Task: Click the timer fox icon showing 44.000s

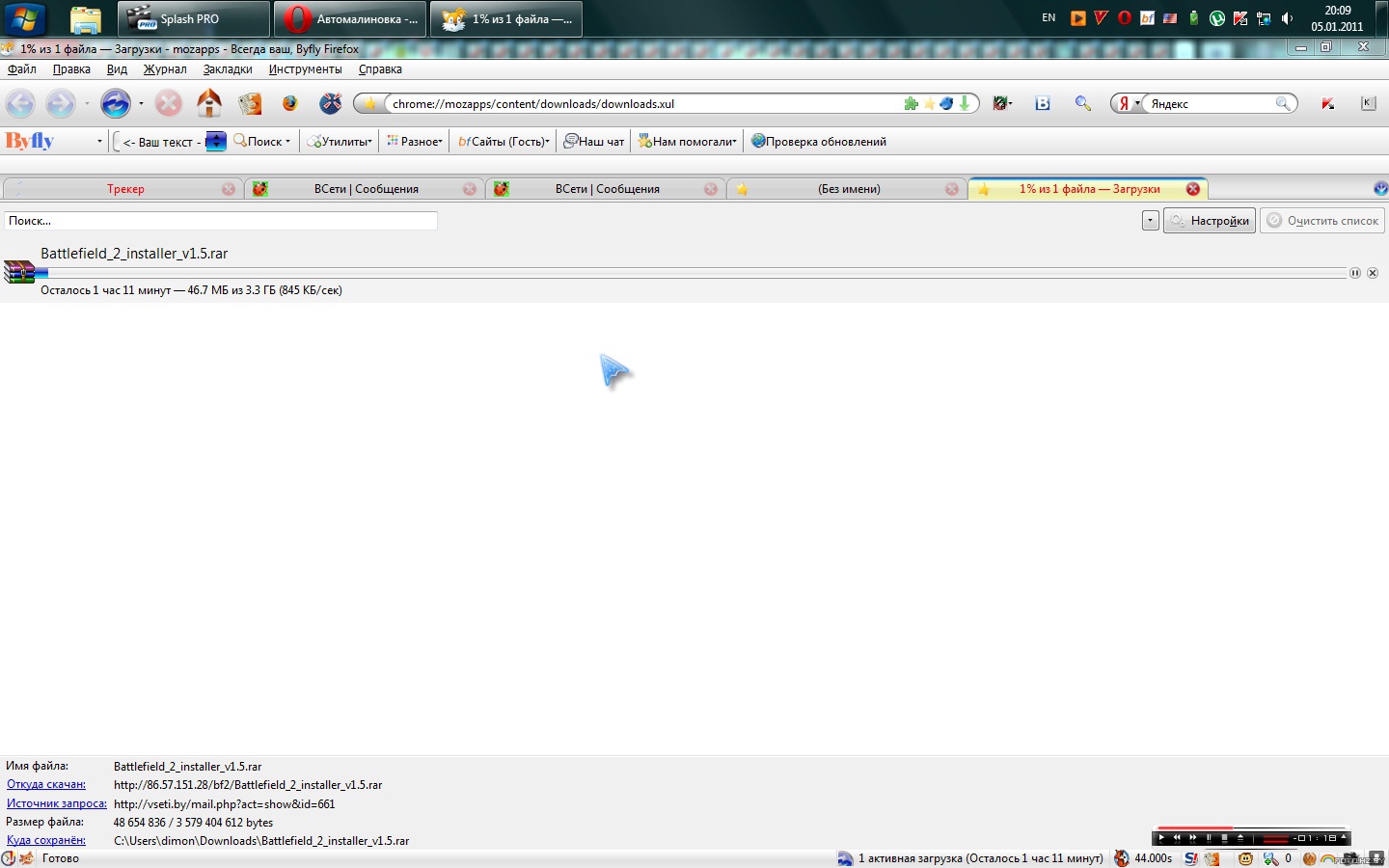Action: click(x=1122, y=858)
